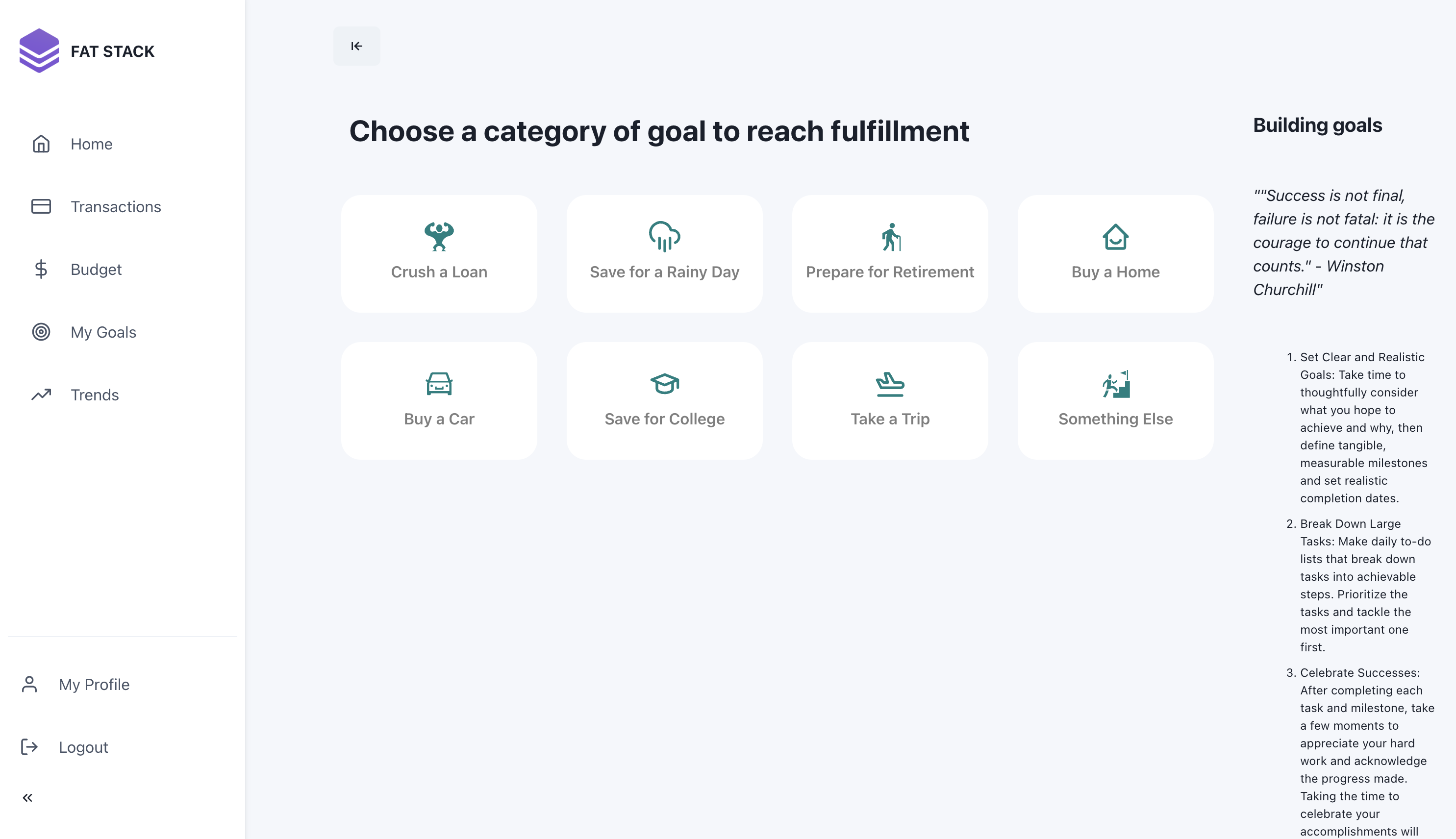Click the Logout door arrow icon
1456x839 pixels.
[x=29, y=747]
